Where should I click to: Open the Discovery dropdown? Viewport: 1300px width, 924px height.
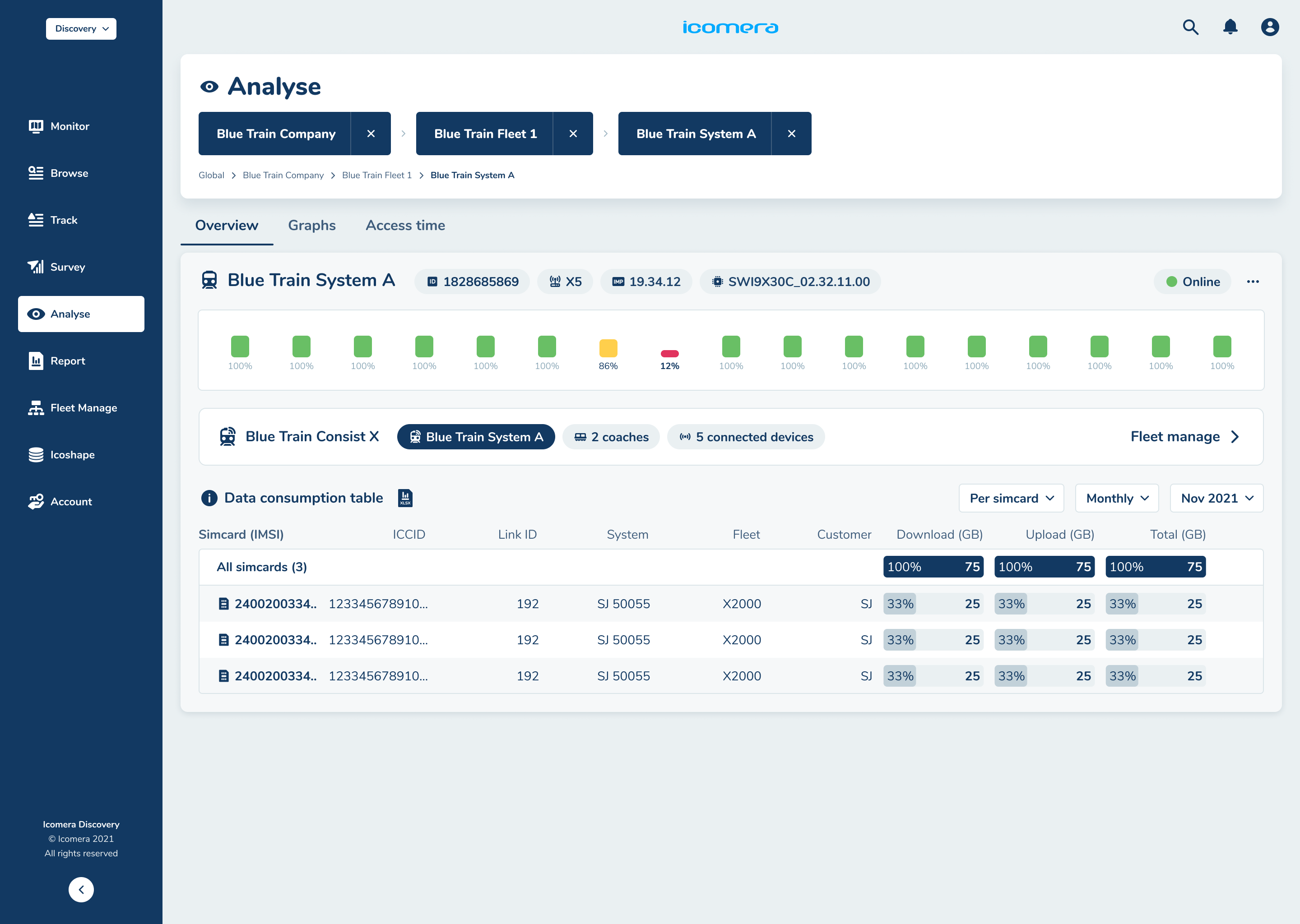coord(81,28)
